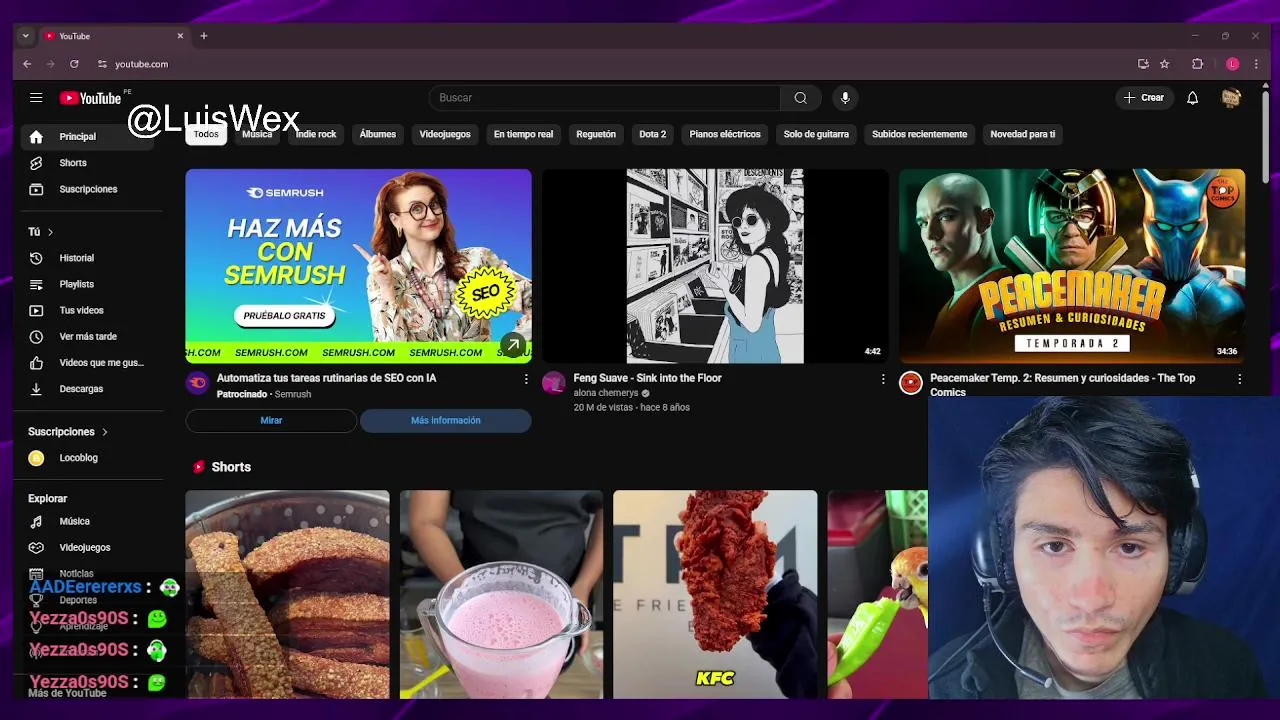Open the crispy pork Short thumbnail
Screen dimensions: 1280x720
click(x=287, y=594)
